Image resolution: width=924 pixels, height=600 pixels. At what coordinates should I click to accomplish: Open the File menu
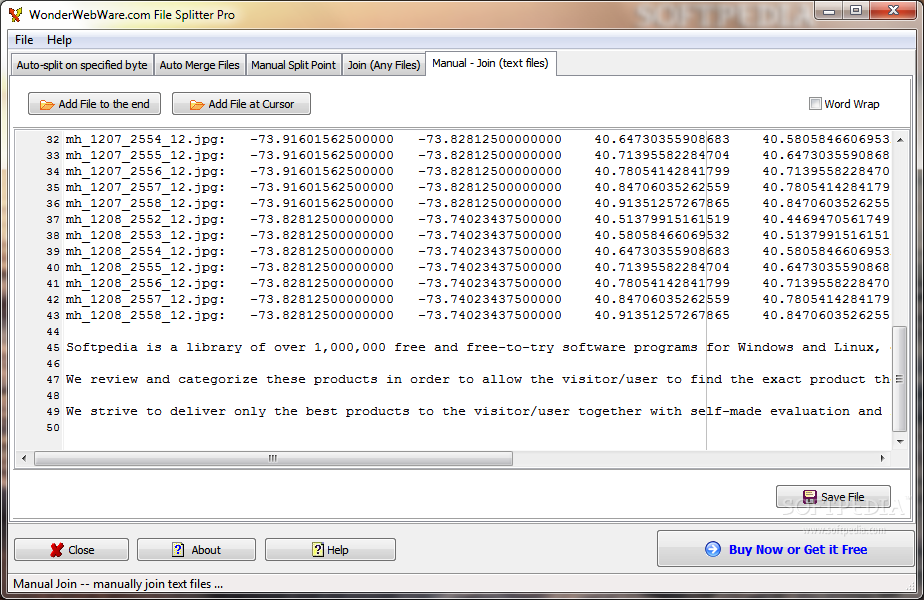coord(24,39)
